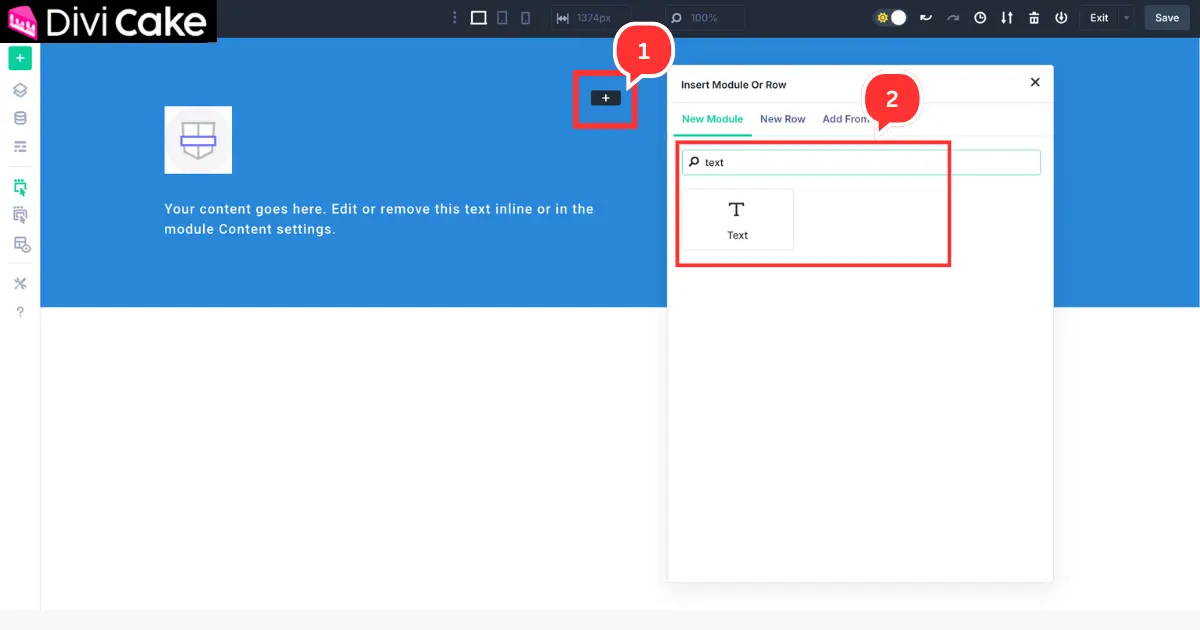Open the help question mark icon
This screenshot has width=1200, height=630.
(x=20, y=312)
